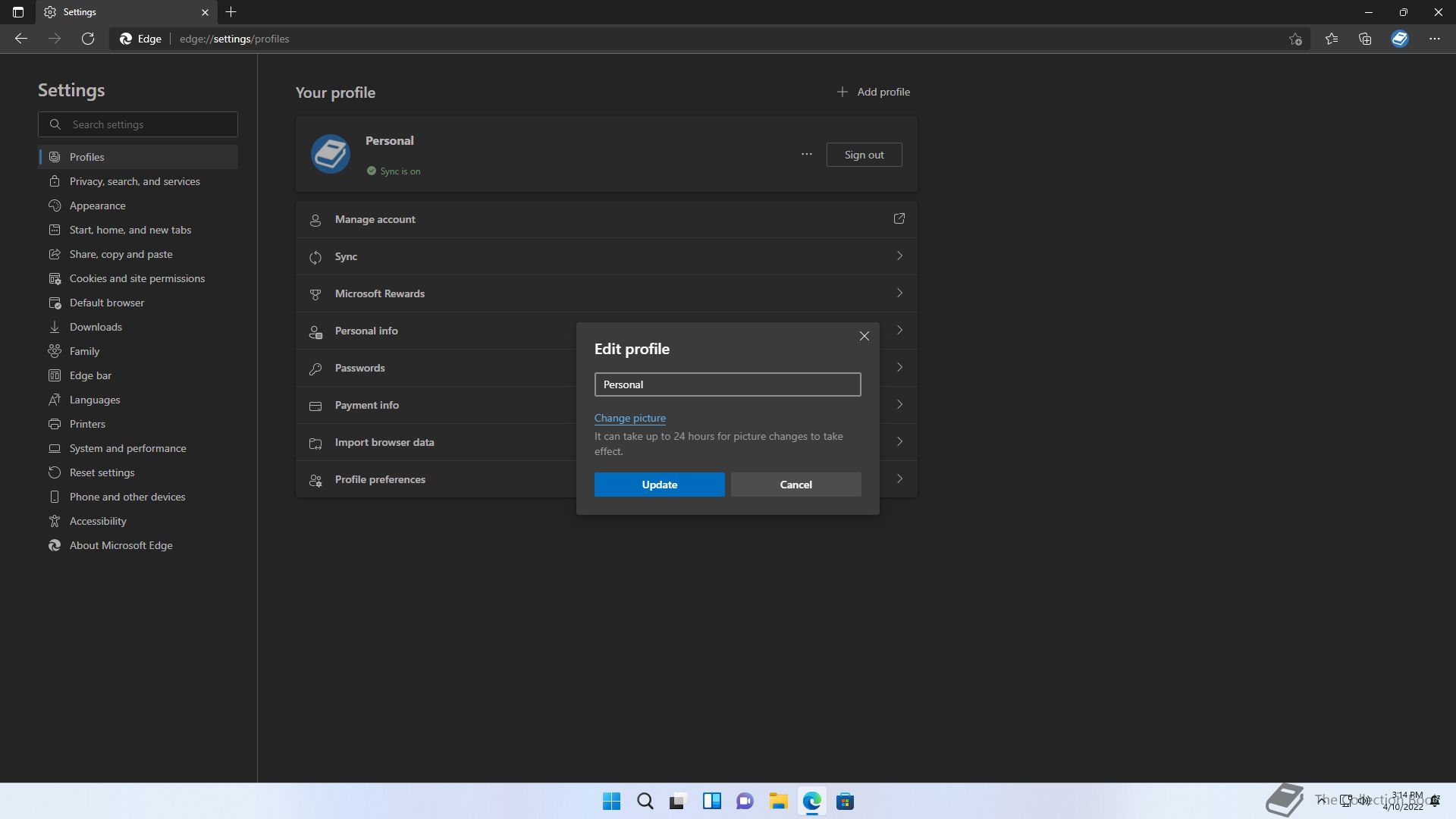Open Settings and more ellipsis menu
Image resolution: width=1456 pixels, height=819 pixels.
[1434, 39]
